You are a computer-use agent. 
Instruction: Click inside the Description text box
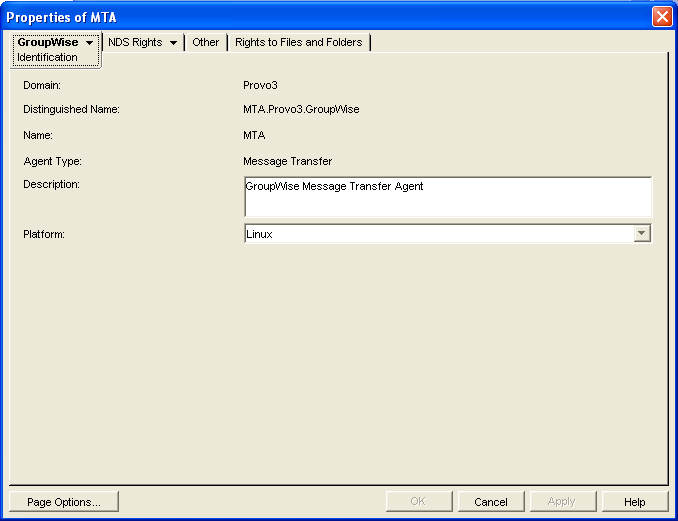coord(448,197)
